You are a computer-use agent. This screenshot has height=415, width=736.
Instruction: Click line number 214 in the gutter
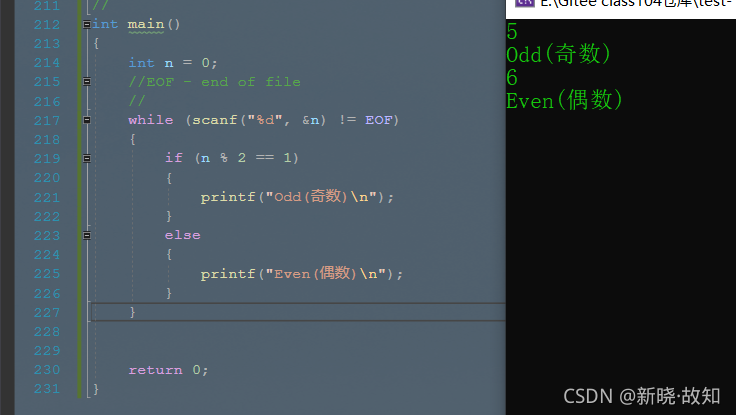tap(47, 63)
